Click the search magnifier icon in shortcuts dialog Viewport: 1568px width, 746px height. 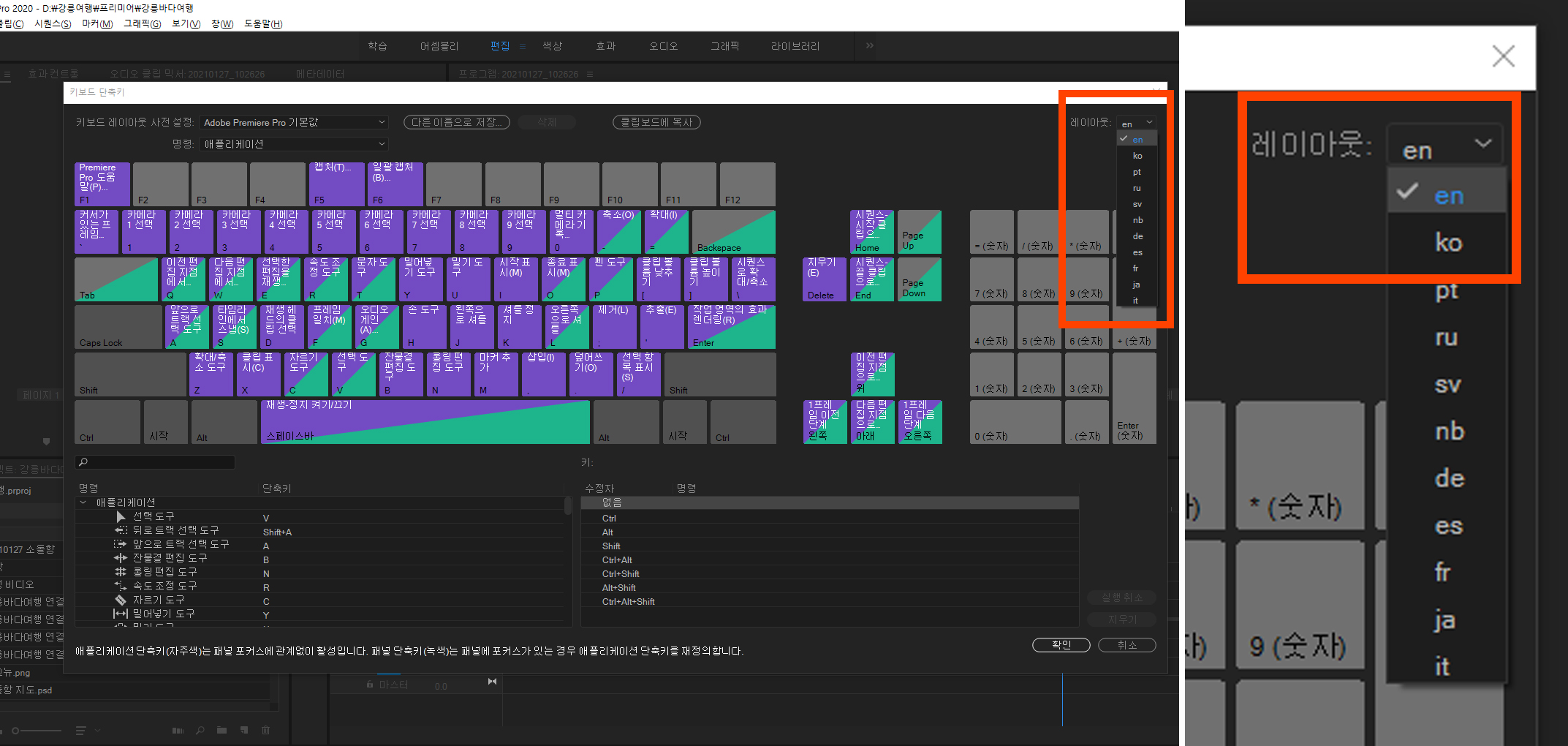(83, 462)
